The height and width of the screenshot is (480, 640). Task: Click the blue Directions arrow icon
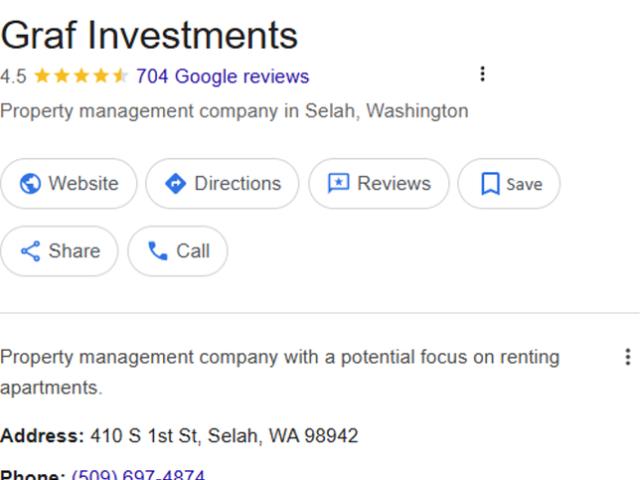point(176,184)
